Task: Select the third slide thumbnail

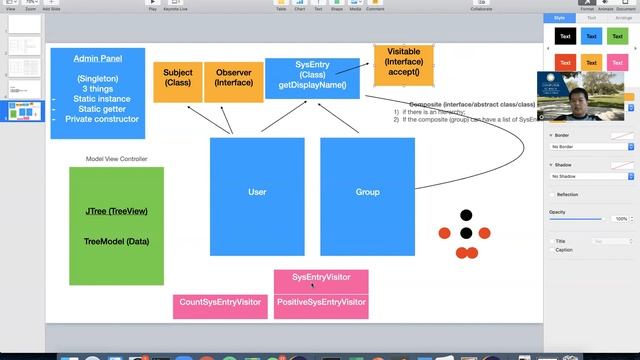Action: point(24,67)
